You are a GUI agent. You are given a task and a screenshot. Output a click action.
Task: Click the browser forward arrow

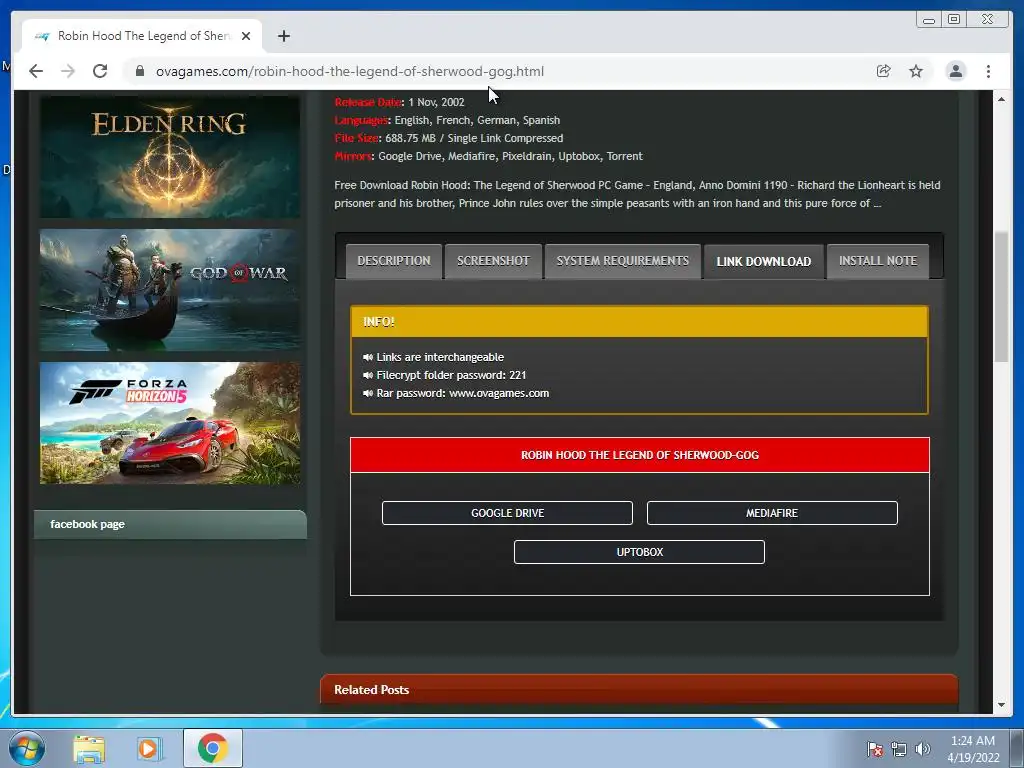pos(68,71)
